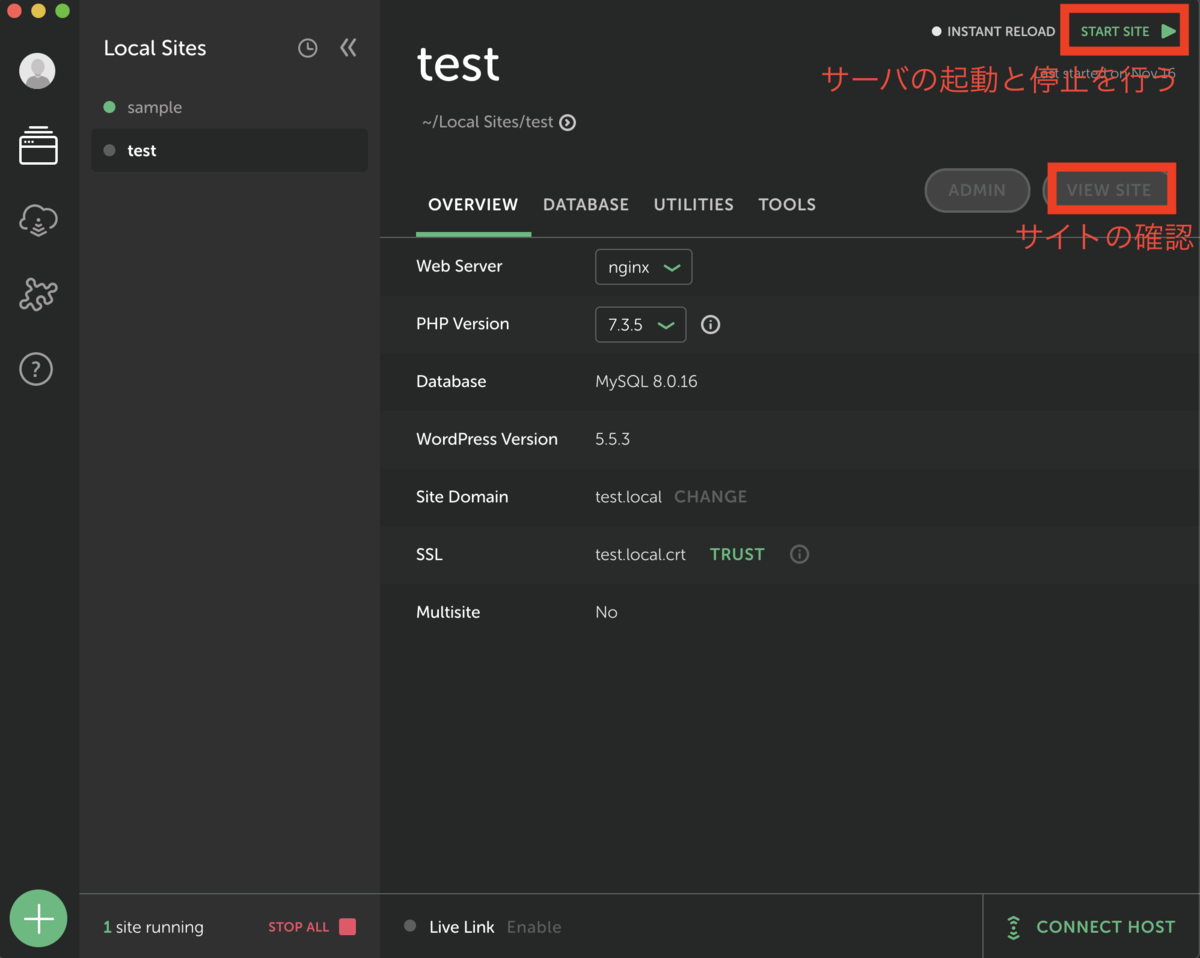The height and width of the screenshot is (958, 1200).
Task: Open the user account avatar
Action: [37, 71]
